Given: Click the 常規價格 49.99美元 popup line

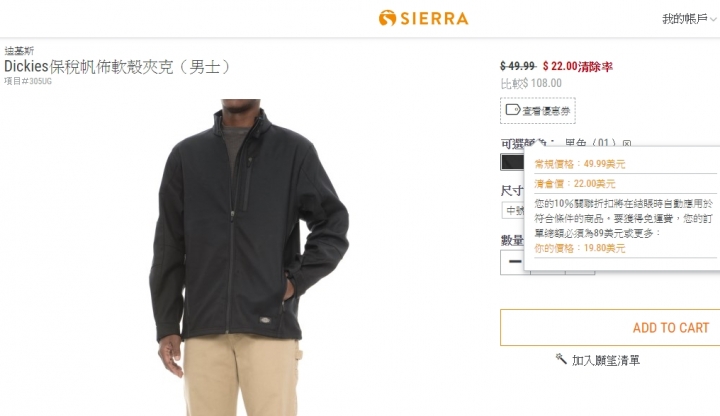Looking at the screenshot, I should (x=579, y=164).
